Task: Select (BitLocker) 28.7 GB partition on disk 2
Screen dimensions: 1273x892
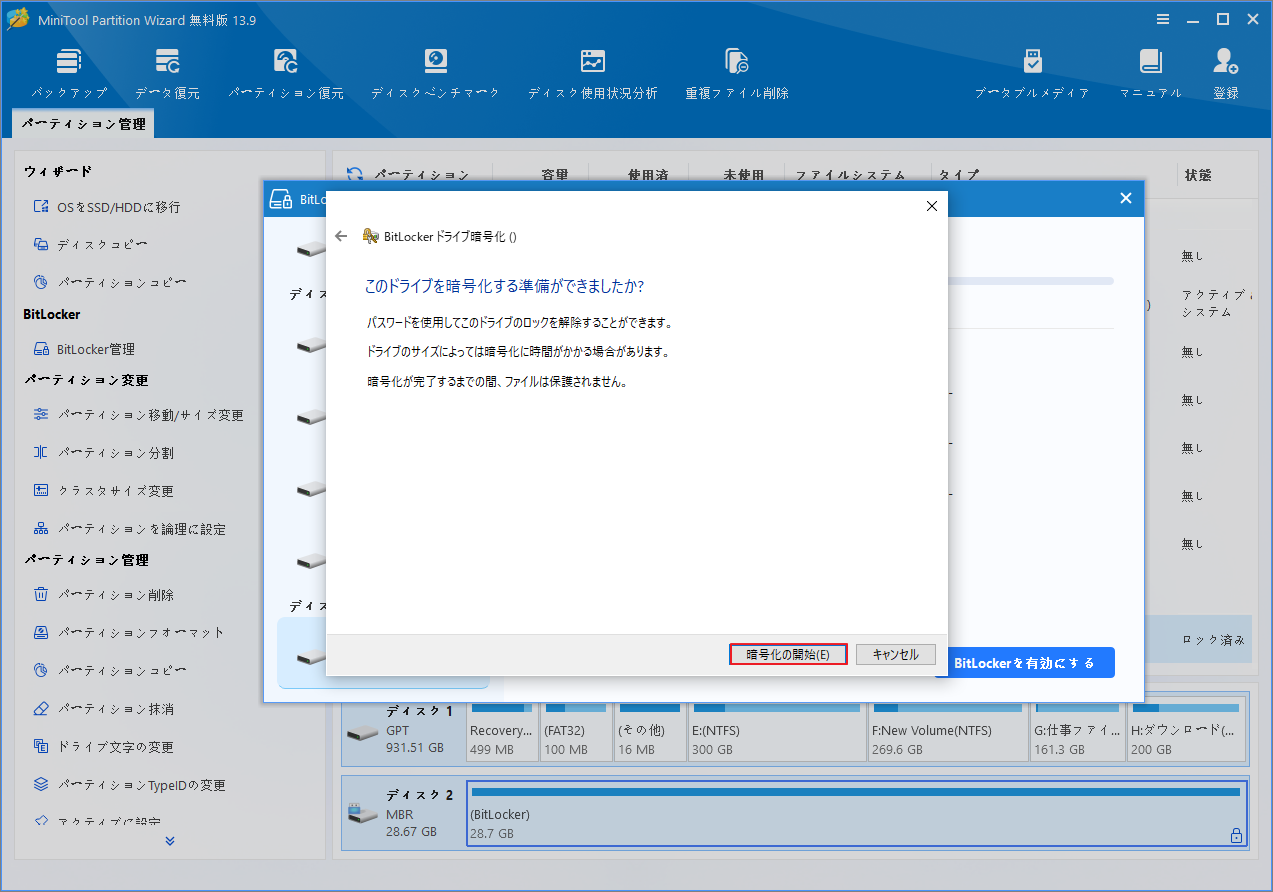Action: click(857, 813)
